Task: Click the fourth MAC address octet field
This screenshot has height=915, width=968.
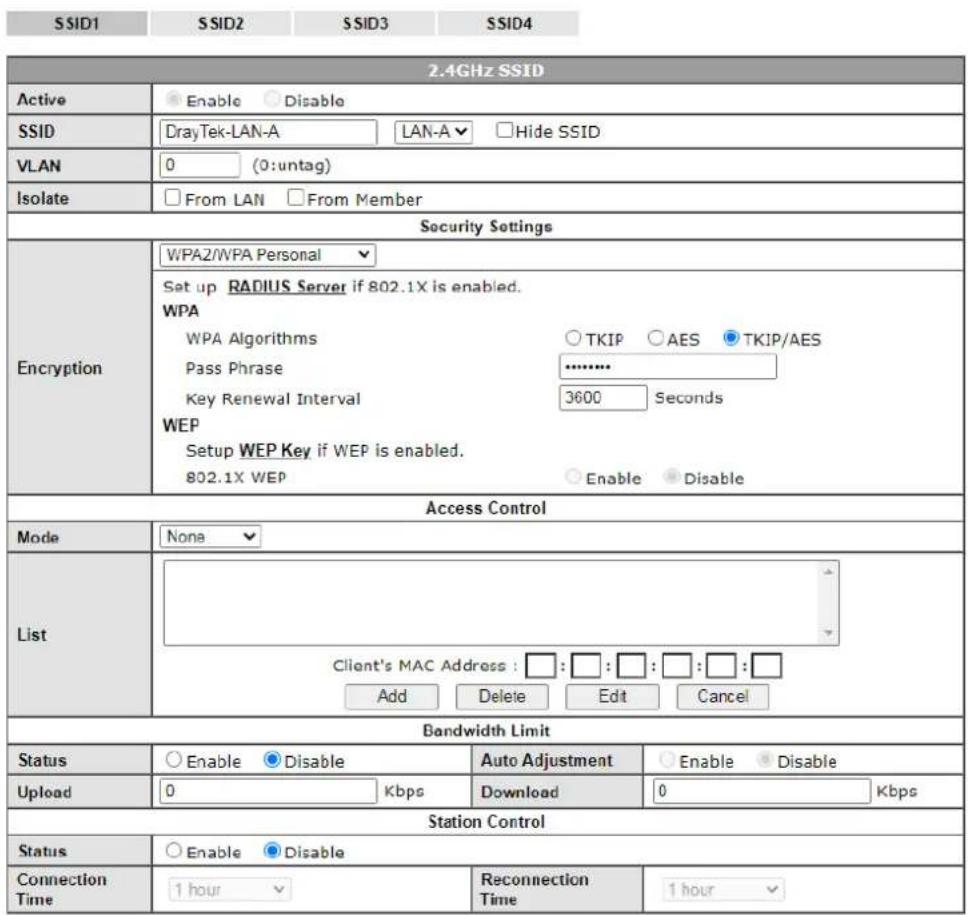Action: [x=677, y=666]
